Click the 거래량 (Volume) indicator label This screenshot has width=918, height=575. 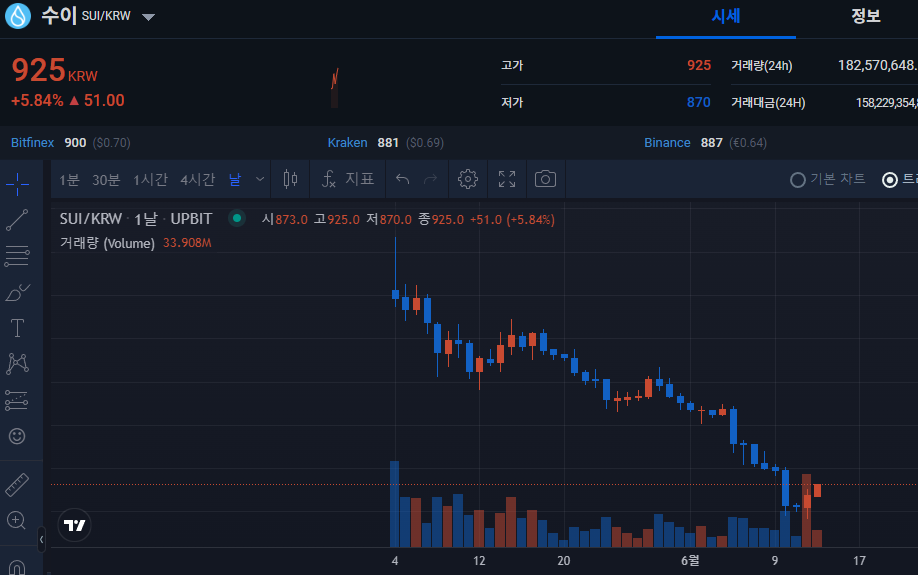[107, 243]
